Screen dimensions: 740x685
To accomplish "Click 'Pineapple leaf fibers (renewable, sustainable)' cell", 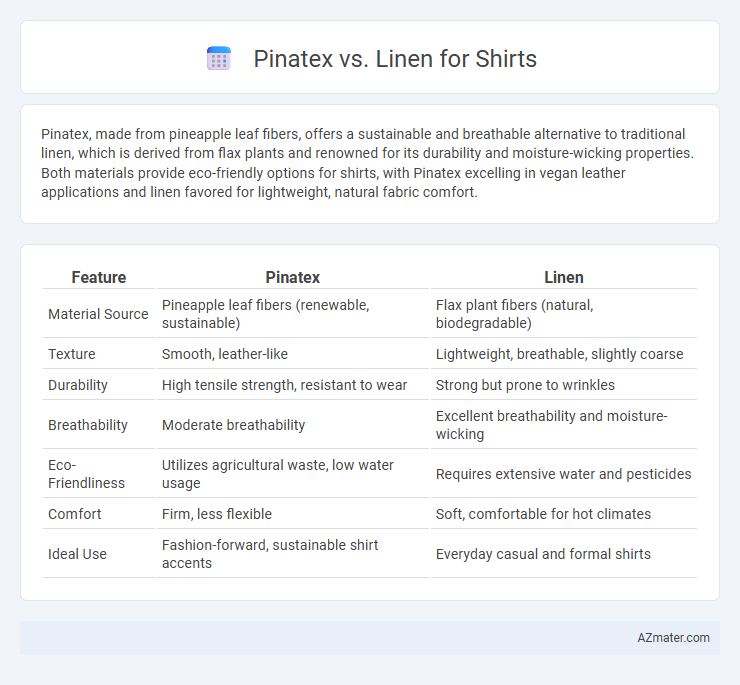I will (293, 314).
